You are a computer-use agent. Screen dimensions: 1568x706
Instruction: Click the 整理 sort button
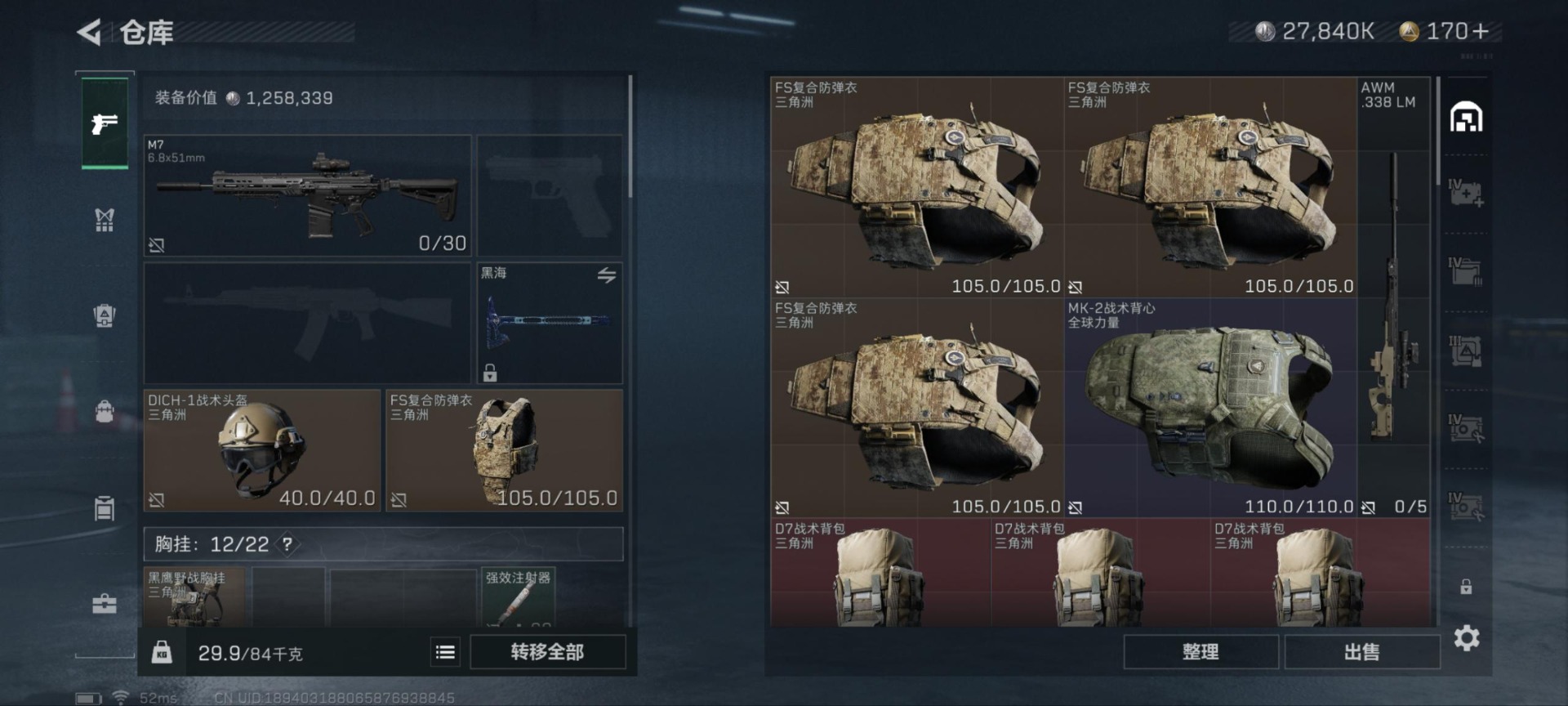tap(1200, 652)
